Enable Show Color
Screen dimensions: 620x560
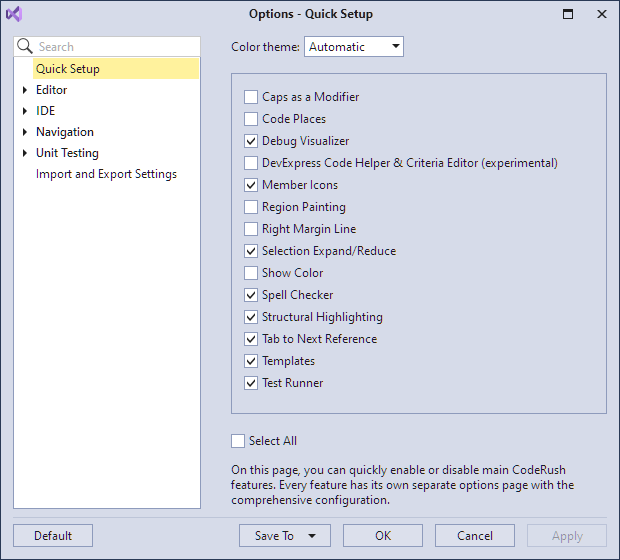click(251, 273)
